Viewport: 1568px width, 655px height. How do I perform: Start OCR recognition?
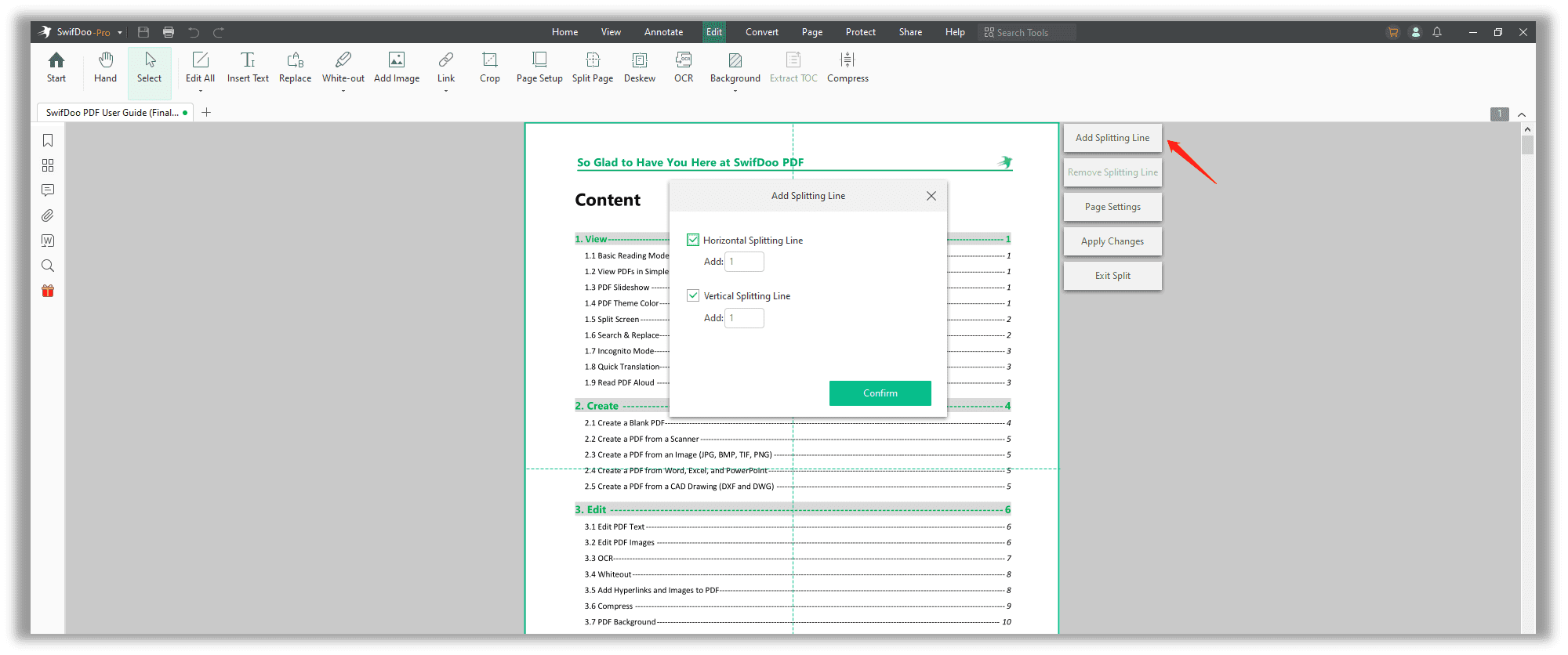(684, 67)
